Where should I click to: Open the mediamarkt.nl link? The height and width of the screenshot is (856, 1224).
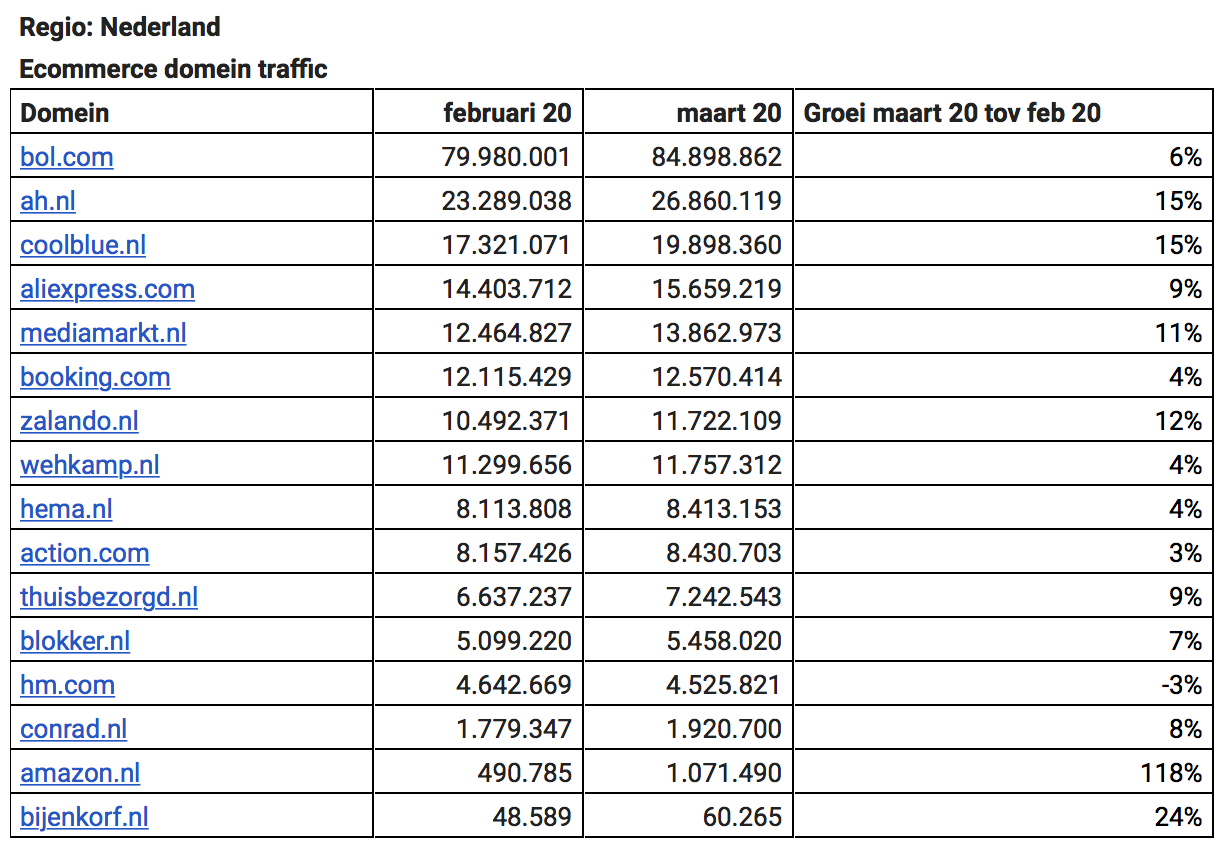tap(103, 333)
